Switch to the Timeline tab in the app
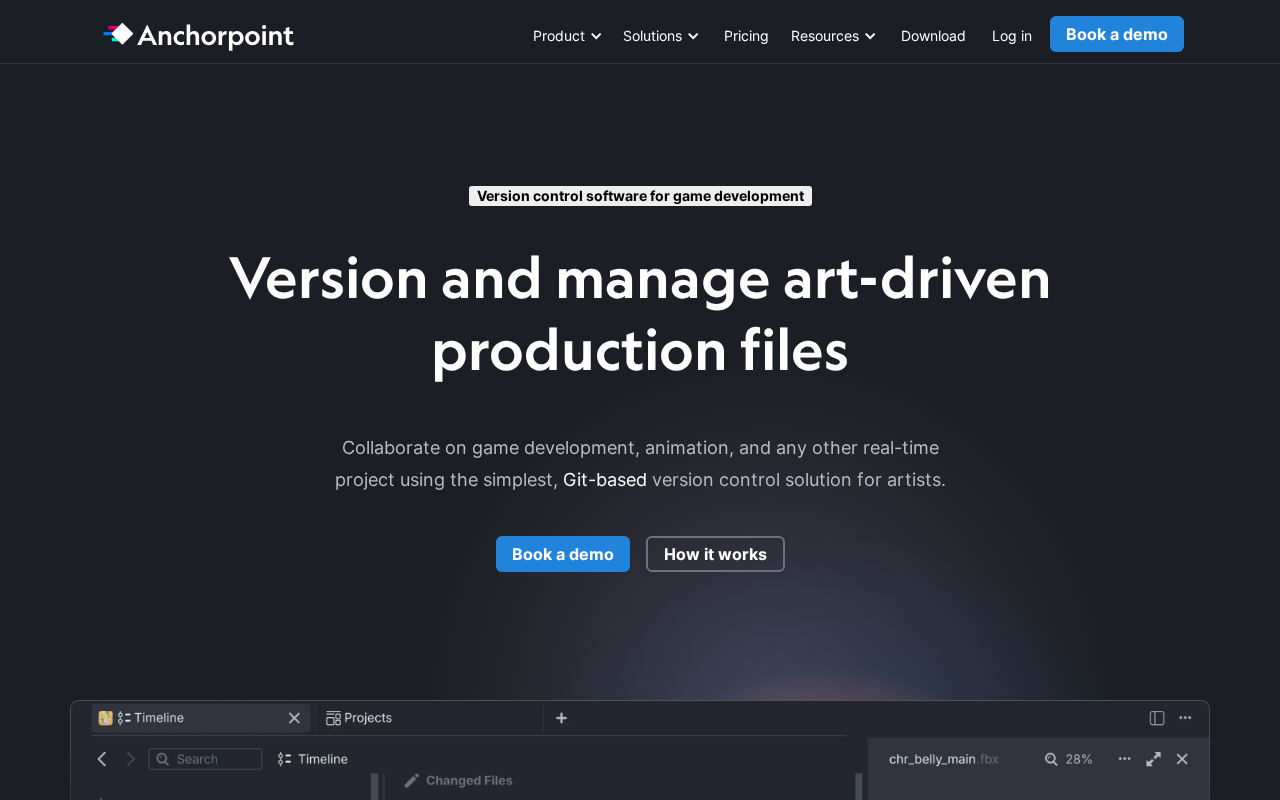 click(x=201, y=718)
